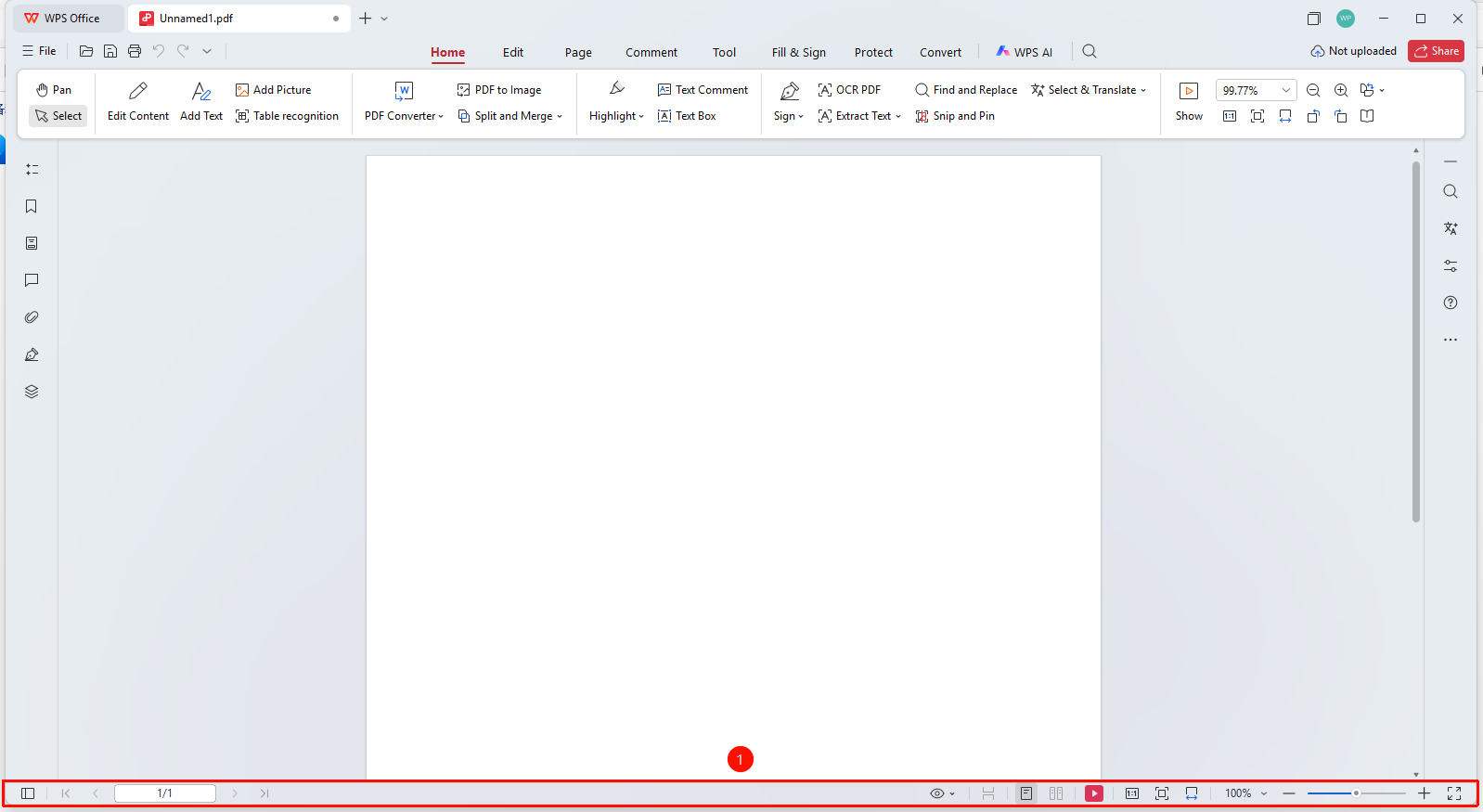Click the status bar zoom slider handle

click(1356, 793)
